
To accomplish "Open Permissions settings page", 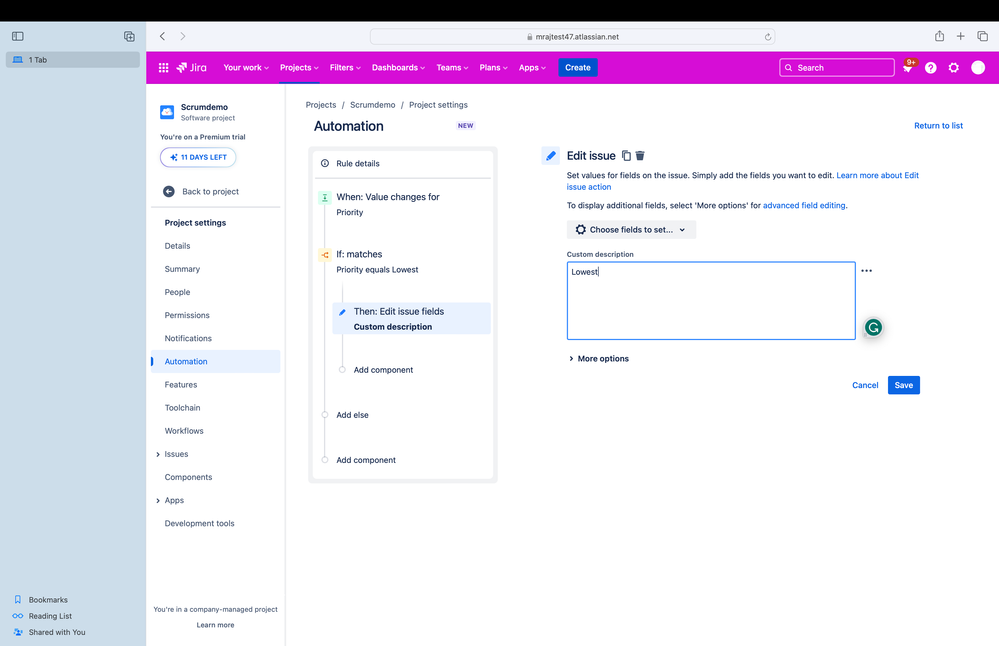I will [x=187, y=315].
